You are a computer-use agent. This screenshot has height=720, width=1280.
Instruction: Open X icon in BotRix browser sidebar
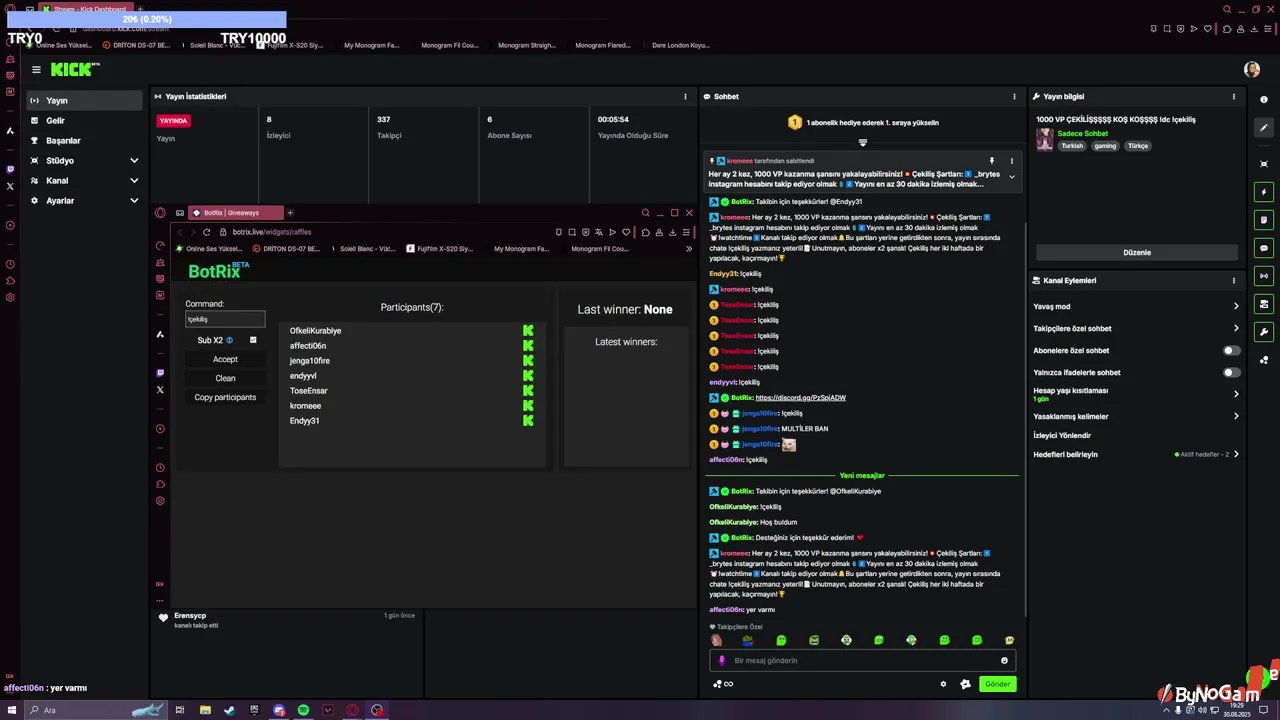(160, 390)
